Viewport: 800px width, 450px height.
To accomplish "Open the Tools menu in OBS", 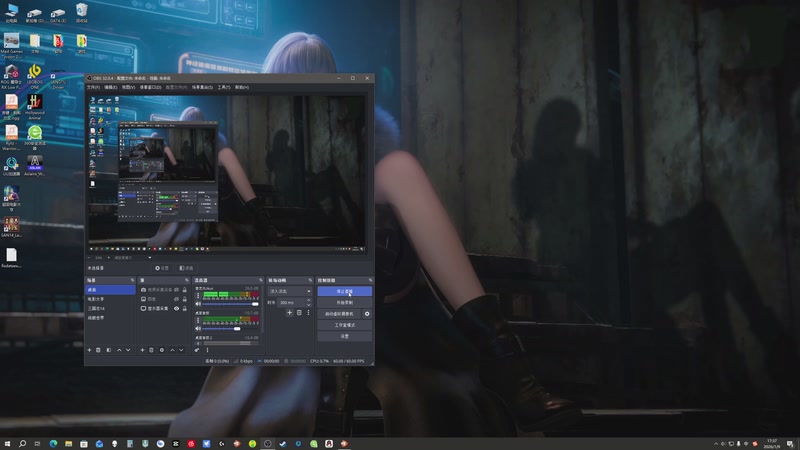I will (x=224, y=87).
